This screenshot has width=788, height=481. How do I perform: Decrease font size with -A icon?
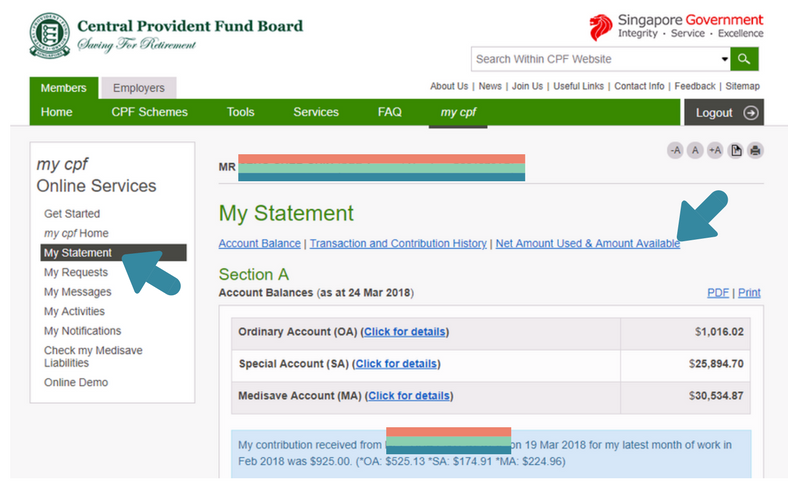(x=675, y=150)
